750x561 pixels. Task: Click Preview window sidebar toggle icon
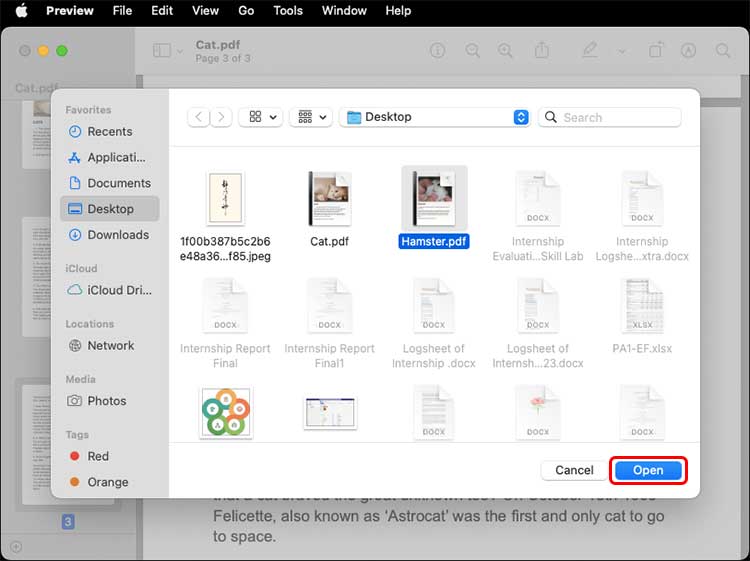point(162,50)
